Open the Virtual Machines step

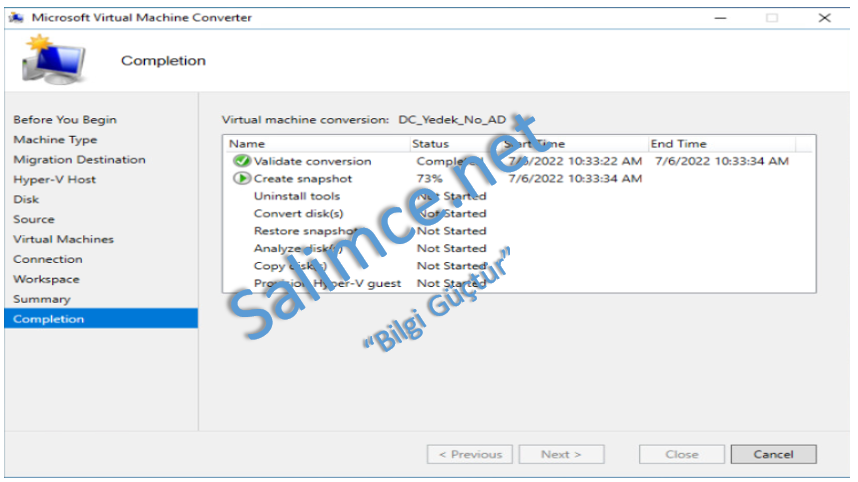point(63,240)
